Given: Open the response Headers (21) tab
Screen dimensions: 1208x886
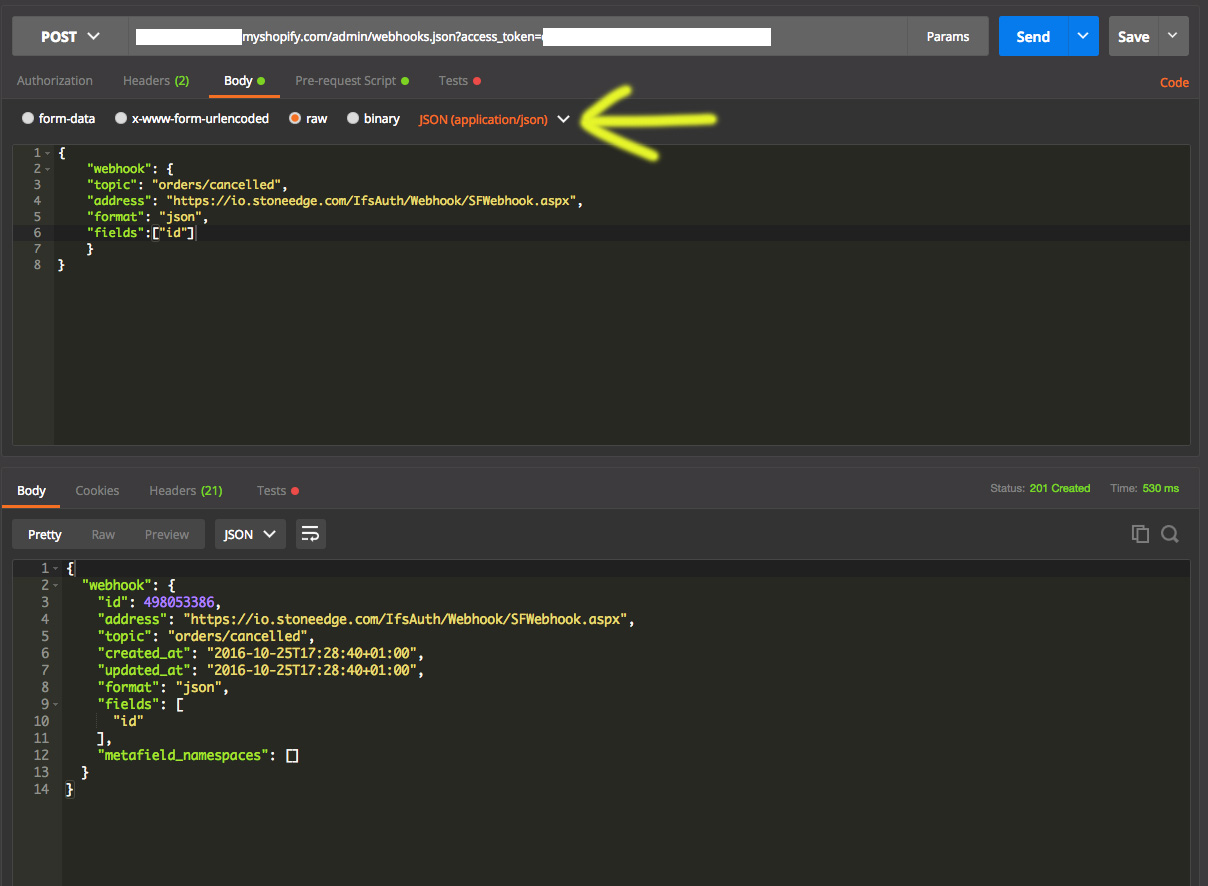Looking at the screenshot, I should coord(185,490).
